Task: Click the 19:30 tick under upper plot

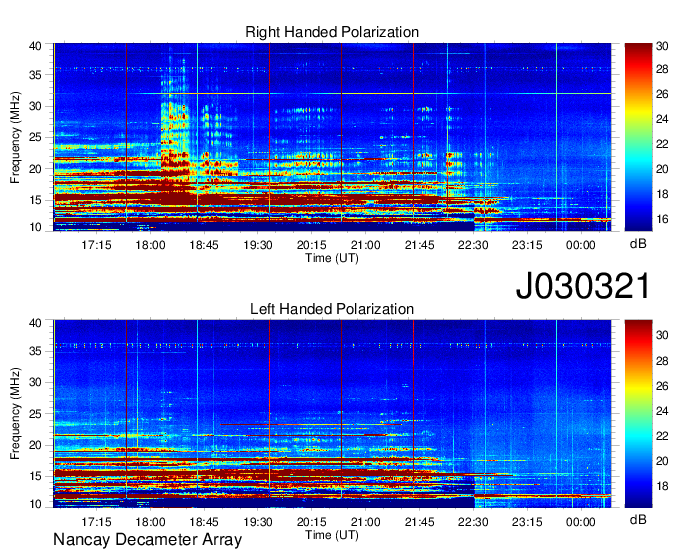Action: 258,245
